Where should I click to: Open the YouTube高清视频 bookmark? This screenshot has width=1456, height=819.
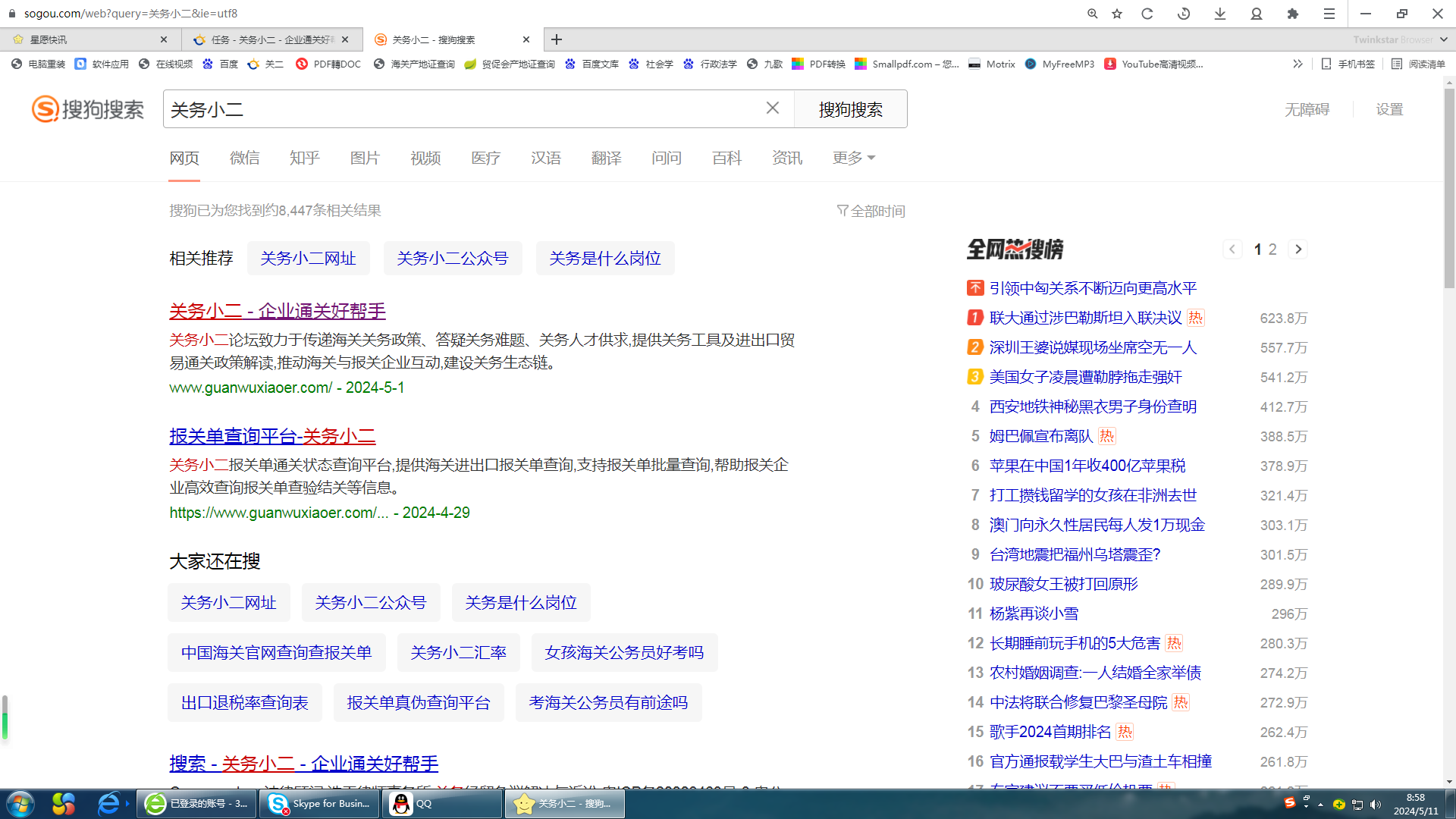coord(1154,64)
